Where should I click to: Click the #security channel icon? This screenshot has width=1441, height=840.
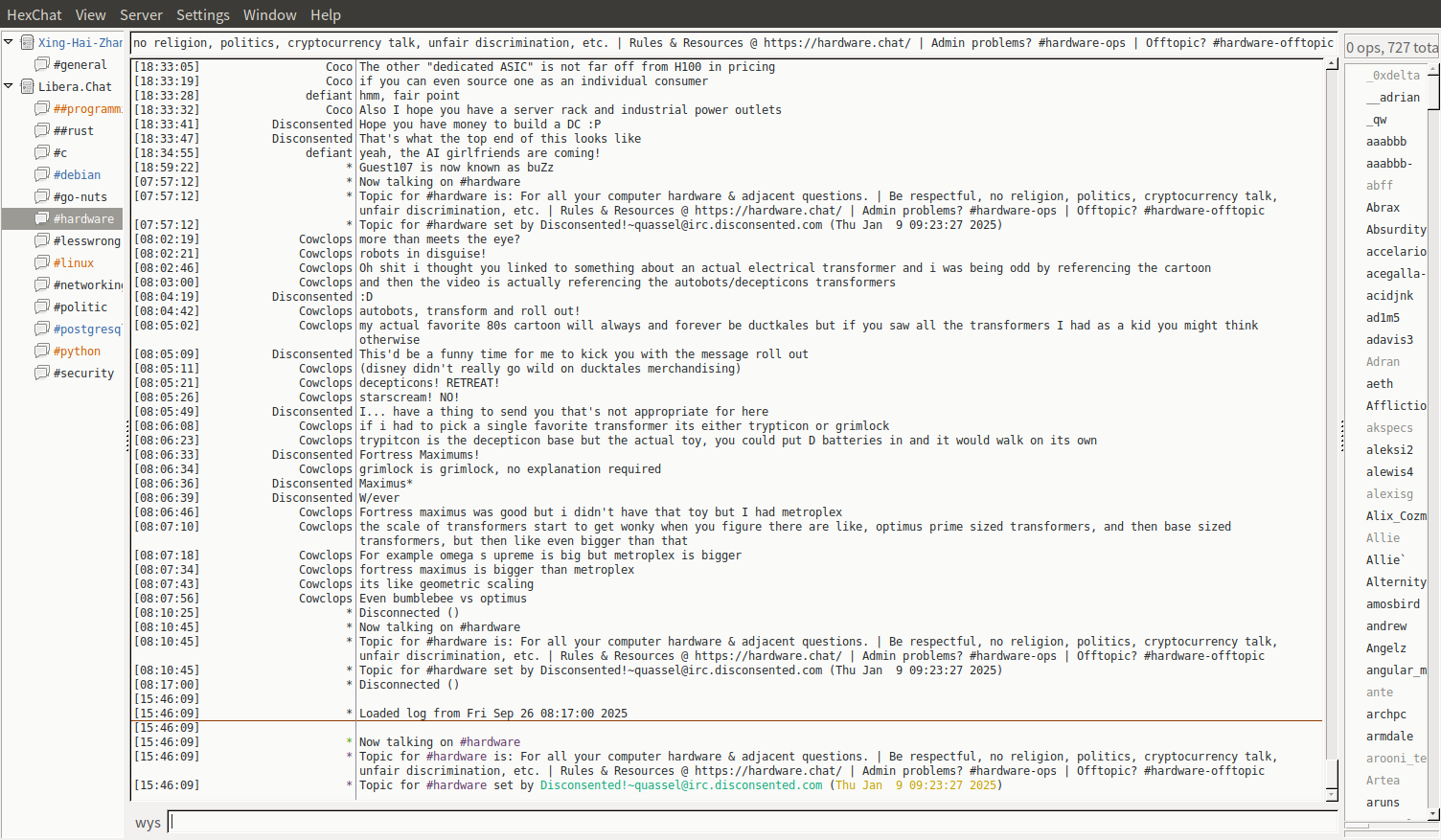[x=42, y=373]
